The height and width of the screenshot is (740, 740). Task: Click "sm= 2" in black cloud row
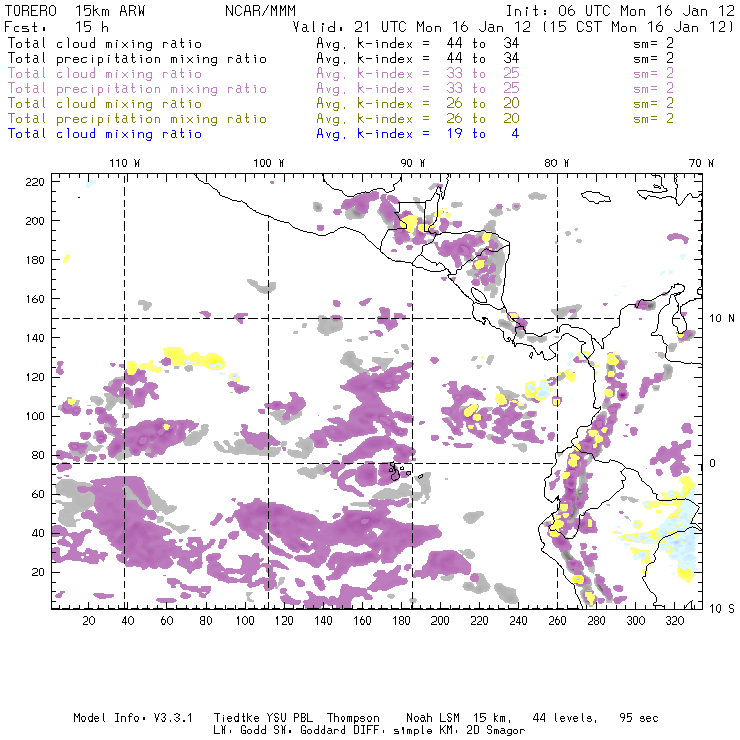[x=653, y=43]
